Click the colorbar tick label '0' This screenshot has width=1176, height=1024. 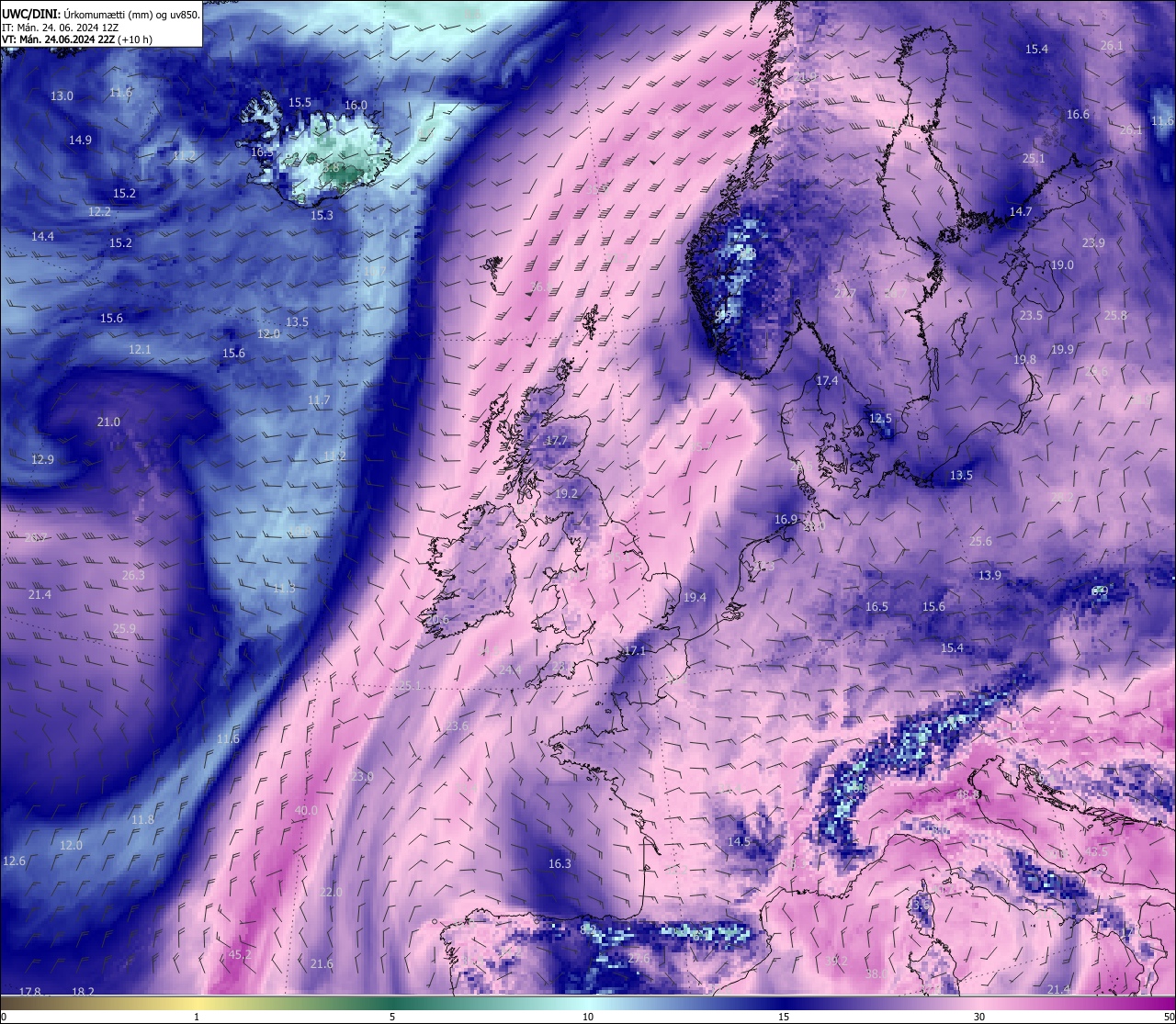(x=3, y=1017)
